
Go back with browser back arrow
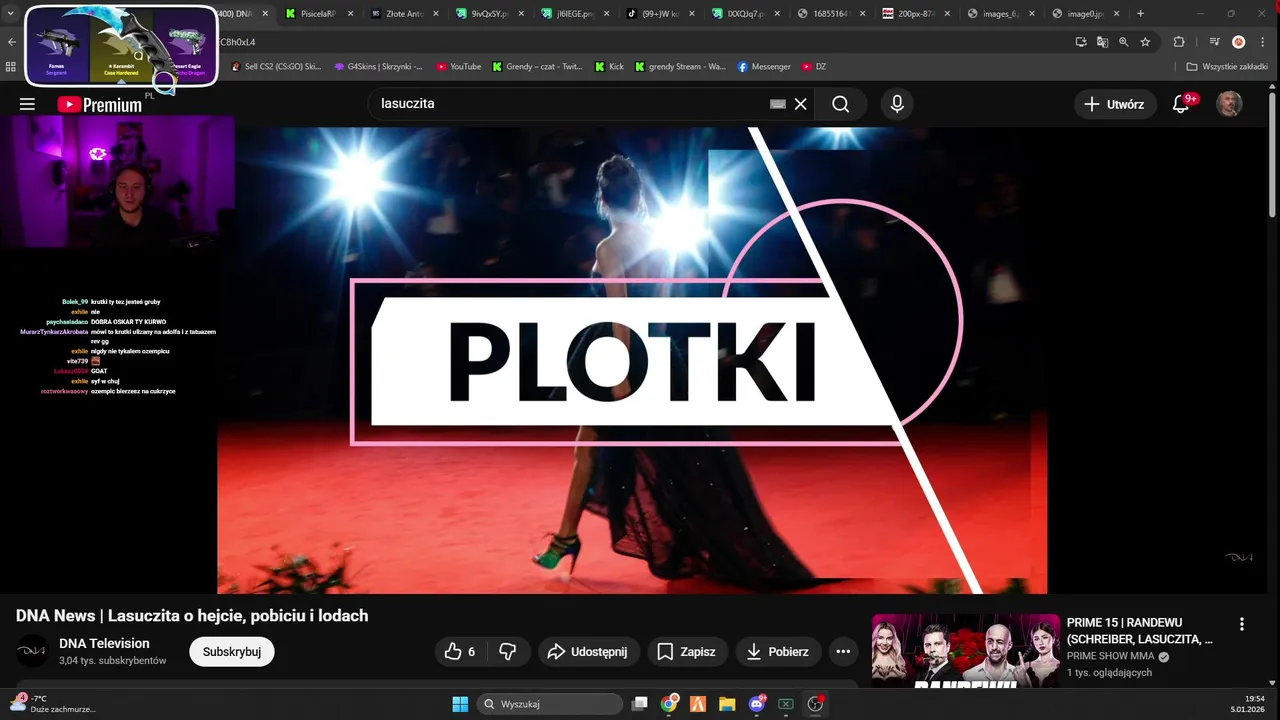pyautogui.click(x=11, y=42)
